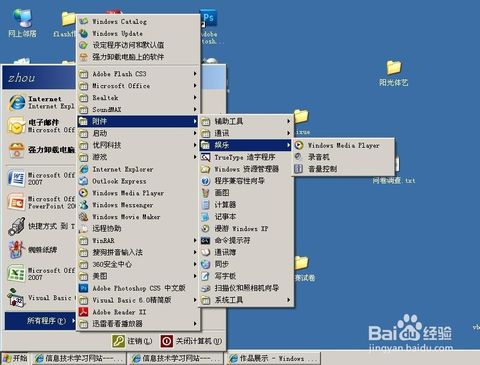The width and height of the screenshot is (480, 365).
Task: Click the Outlook Express icon
Action: pyautogui.click(x=84, y=181)
